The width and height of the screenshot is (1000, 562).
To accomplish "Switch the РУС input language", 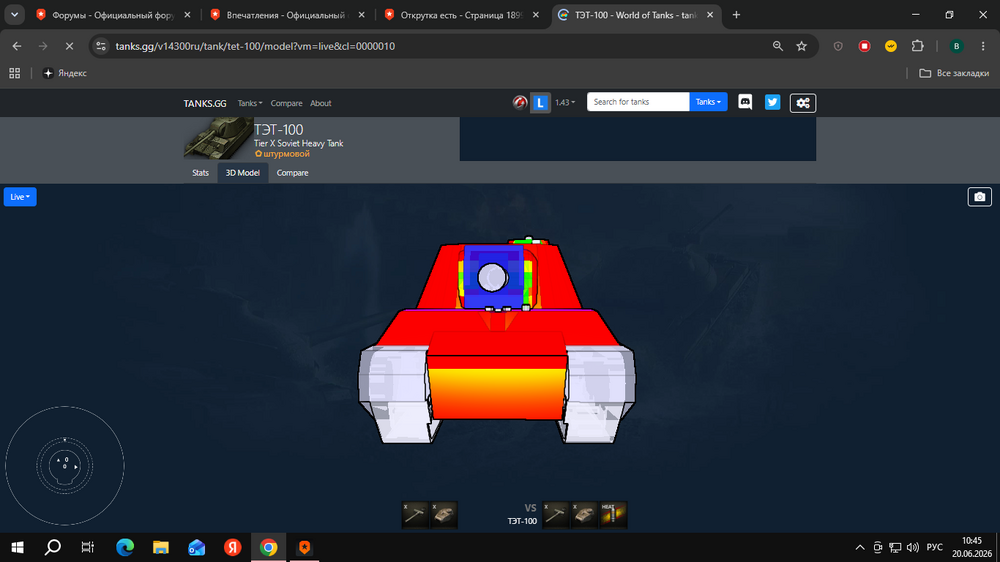I will (x=934, y=547).
